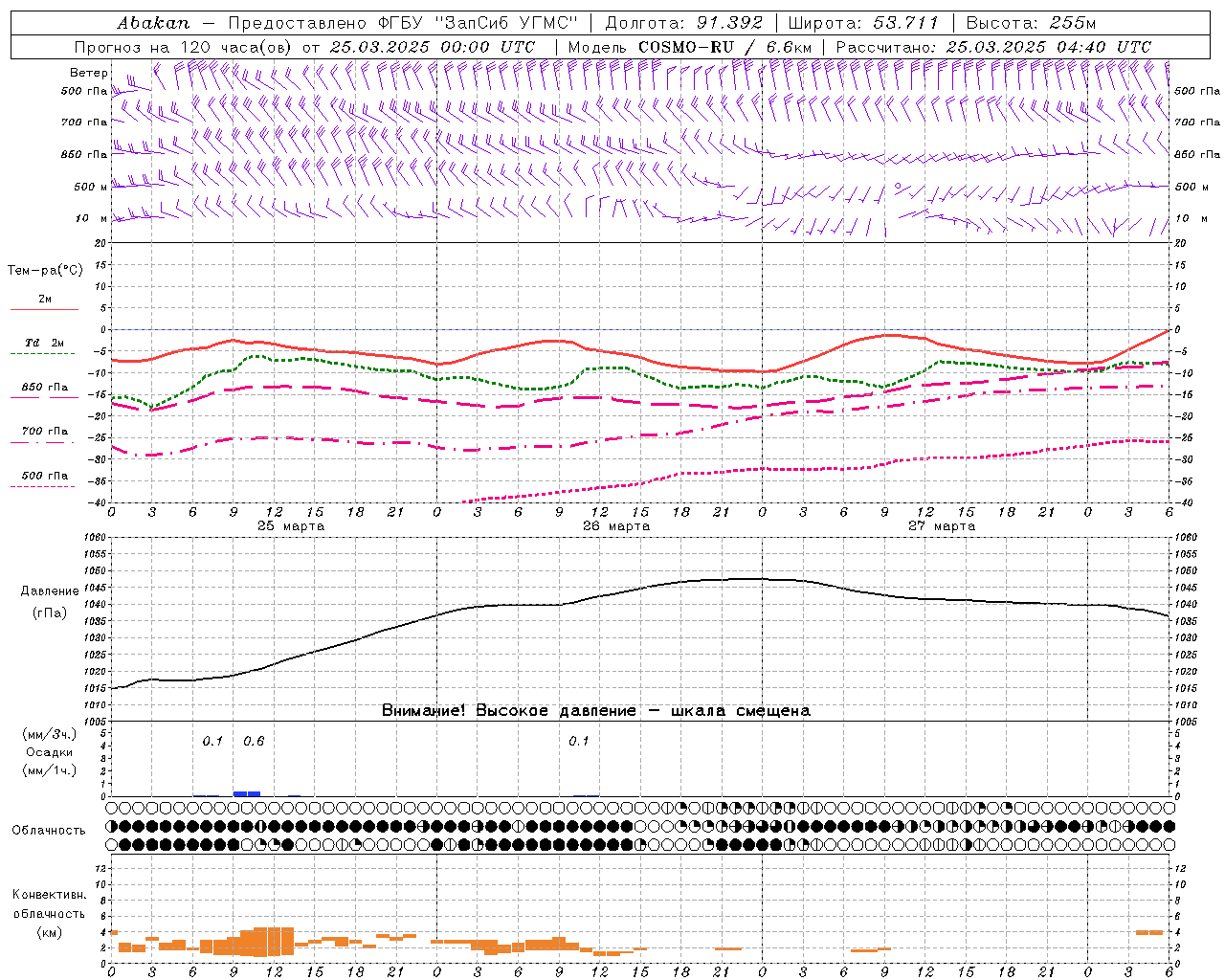Click the "Рассчитано: 25.03.2025 04:40 UTC" timestamp

[x=993, y=47]
